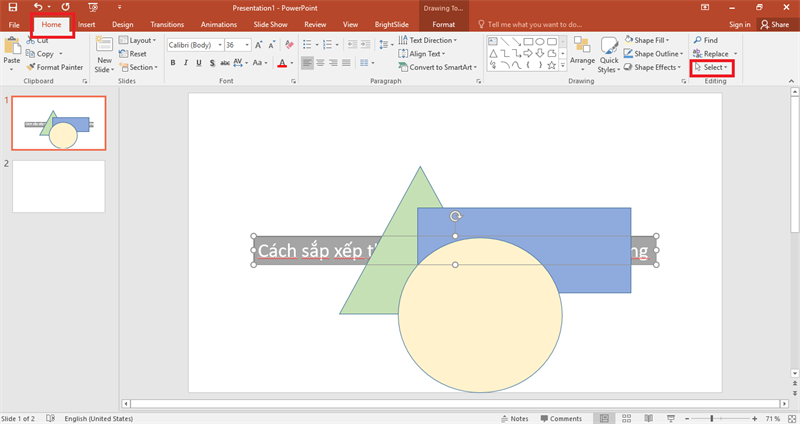Open the Layout dropdown
The width and height of the screenshot is (800, 424).
tap(137, 40)
